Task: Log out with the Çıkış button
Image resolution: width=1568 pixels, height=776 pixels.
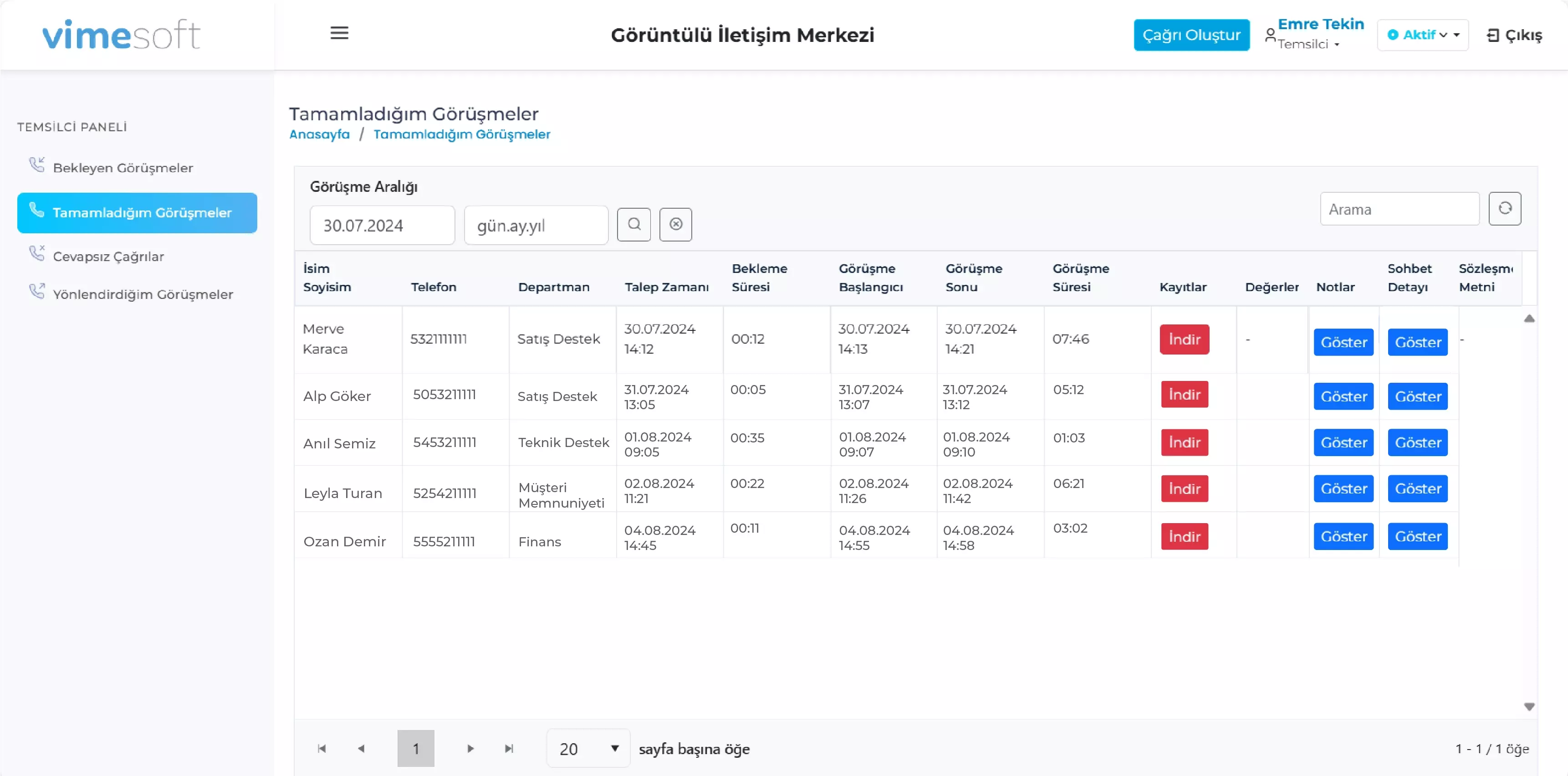Action: [x=1514, y=36]
